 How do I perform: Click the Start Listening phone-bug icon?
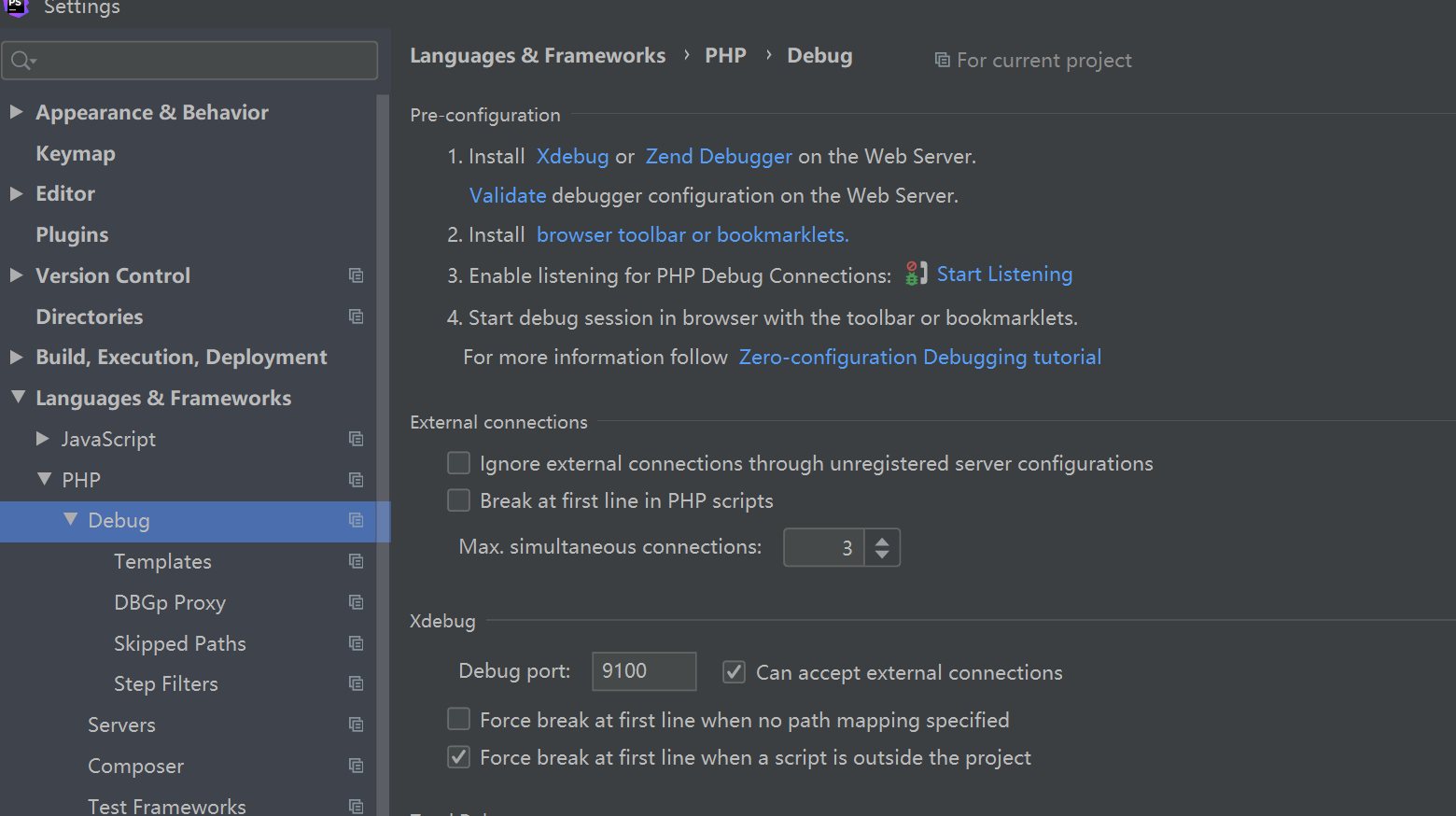(x=917, y=274)
